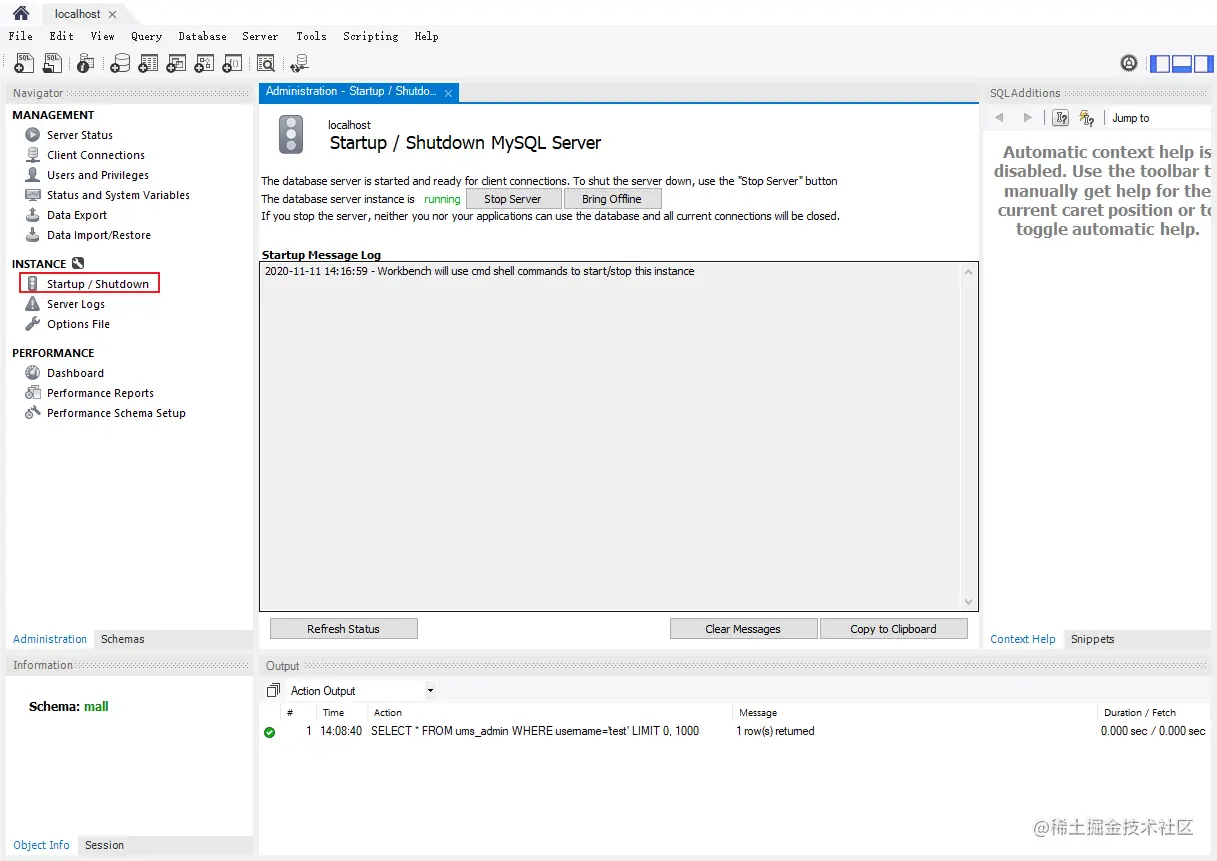Reconnect to DBMS toolbar icon
Viewport: 1217px width, 861px height.
click(x=299, y=64)
